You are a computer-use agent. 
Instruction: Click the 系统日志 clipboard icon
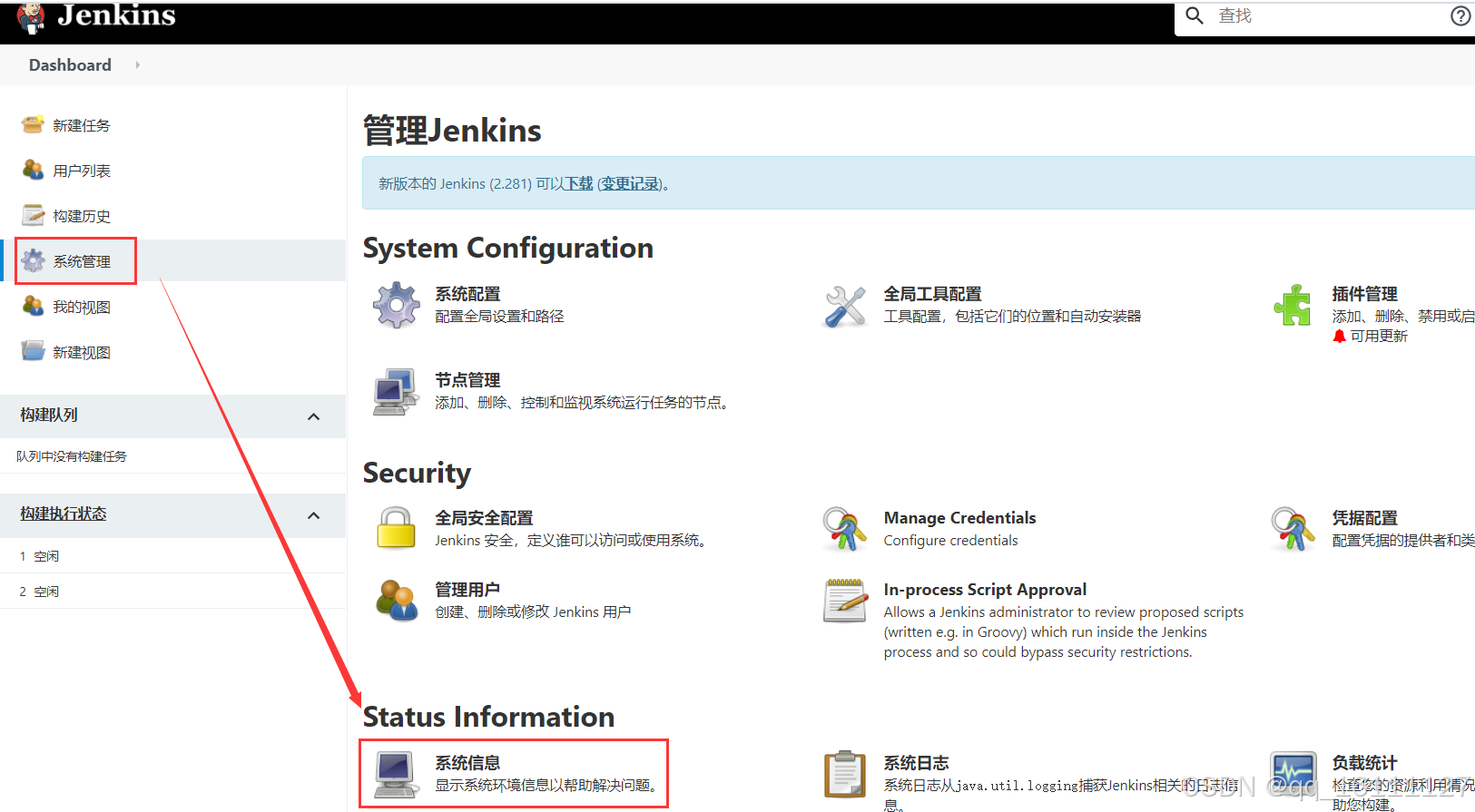pos(845,774)
